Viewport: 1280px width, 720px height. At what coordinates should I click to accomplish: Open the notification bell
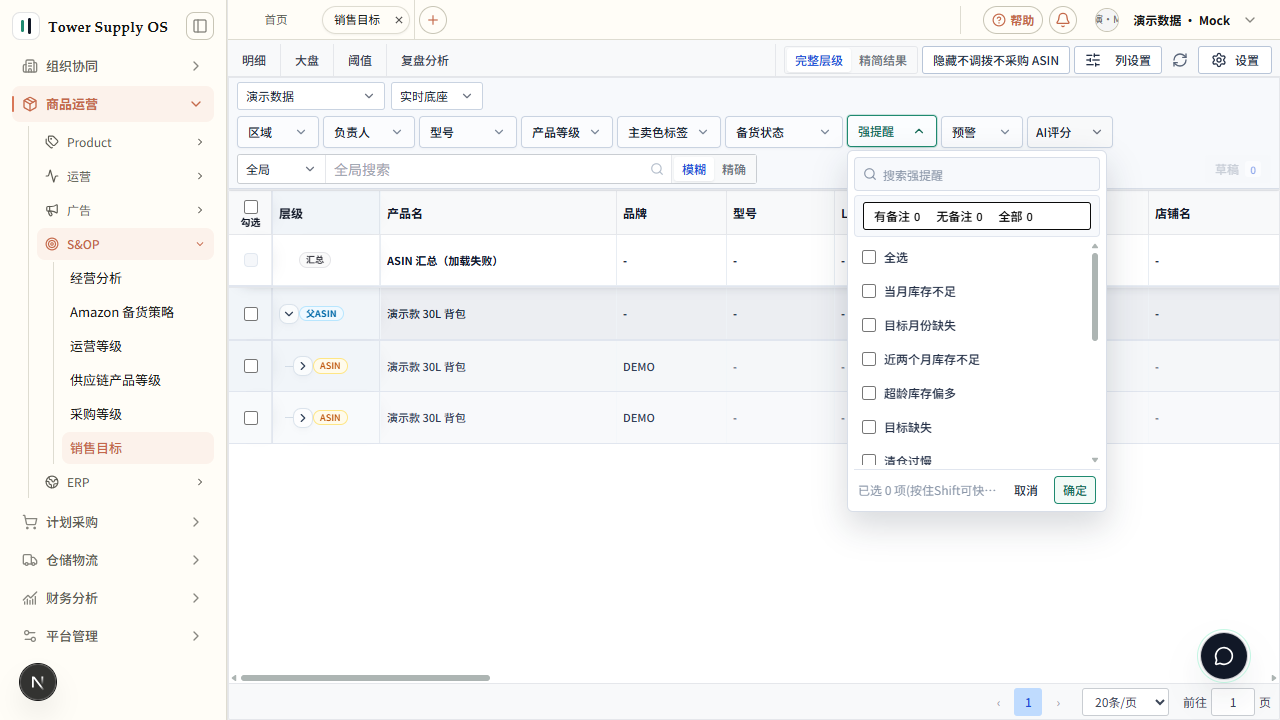point(1063,20)
